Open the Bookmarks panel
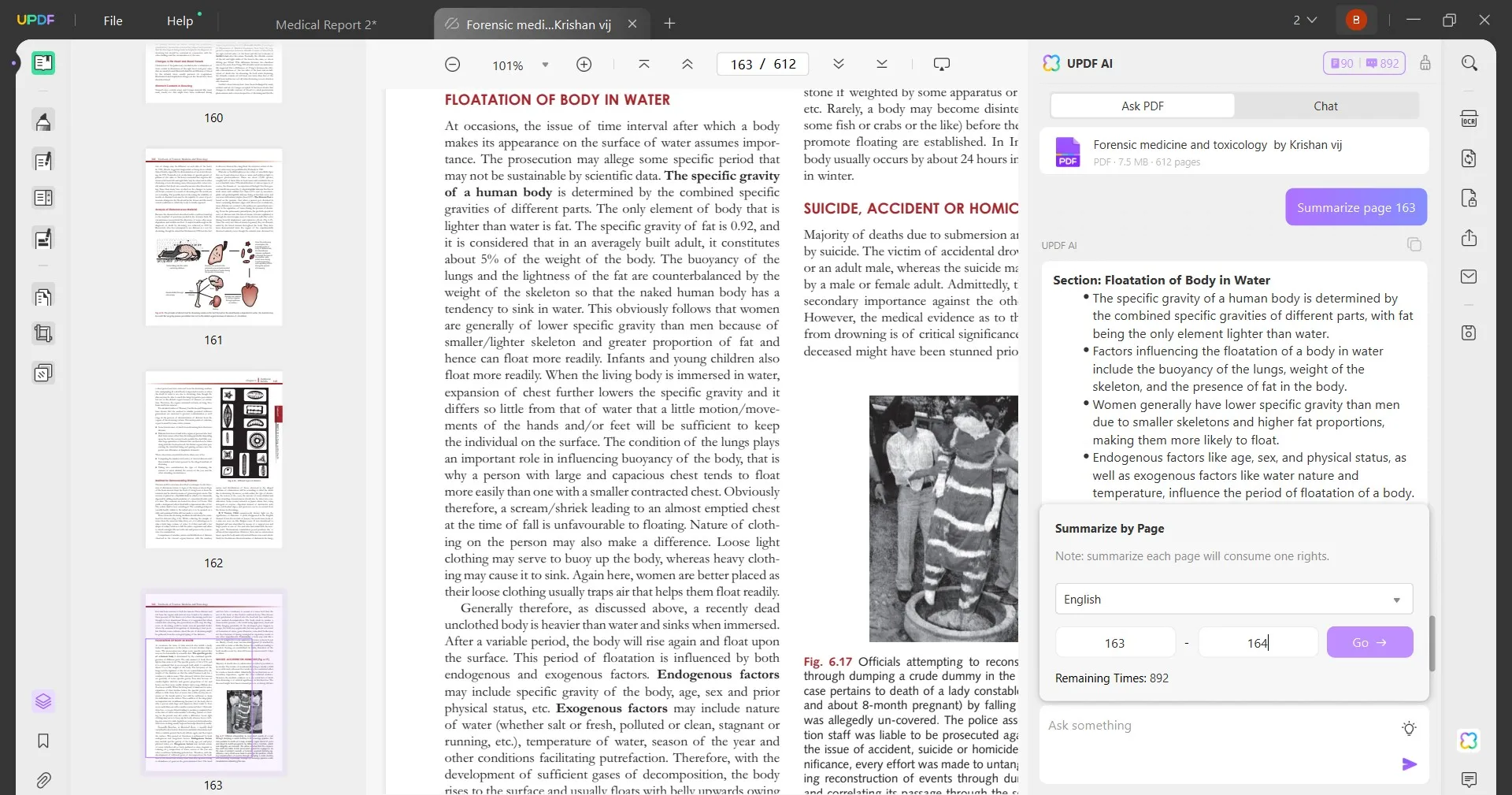 pyautogui.click(x=43, y=741)
